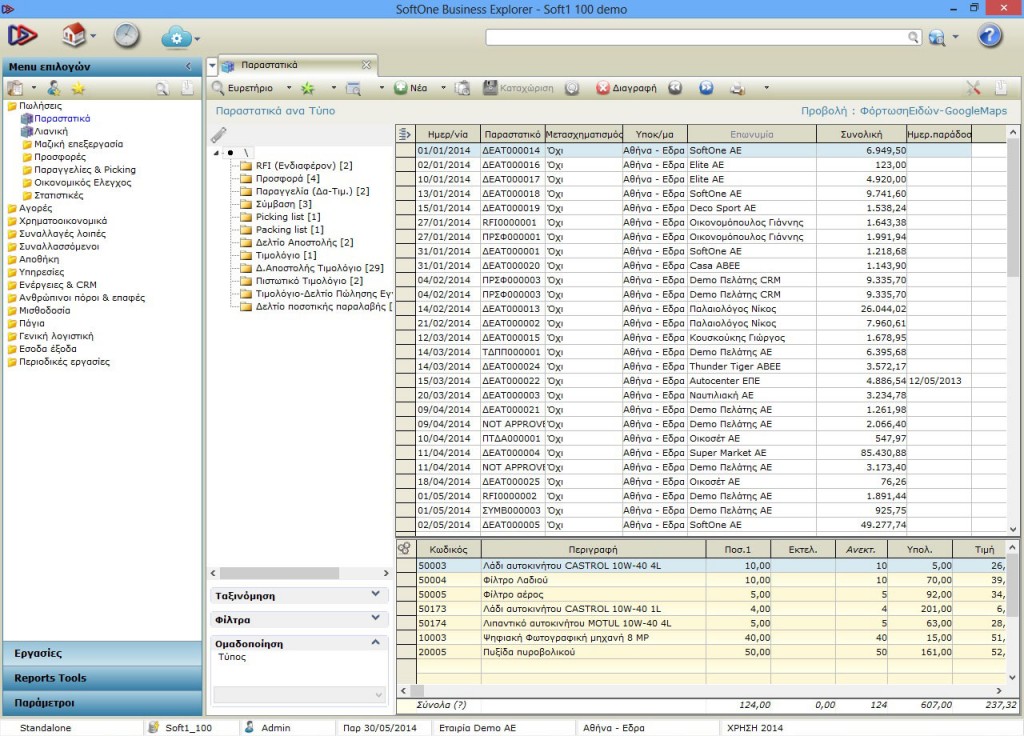
Task: Select Δ.Αποστολής Τιμολόγιο [29] folder
Action: pyautogui.click(x=319, y=268)
